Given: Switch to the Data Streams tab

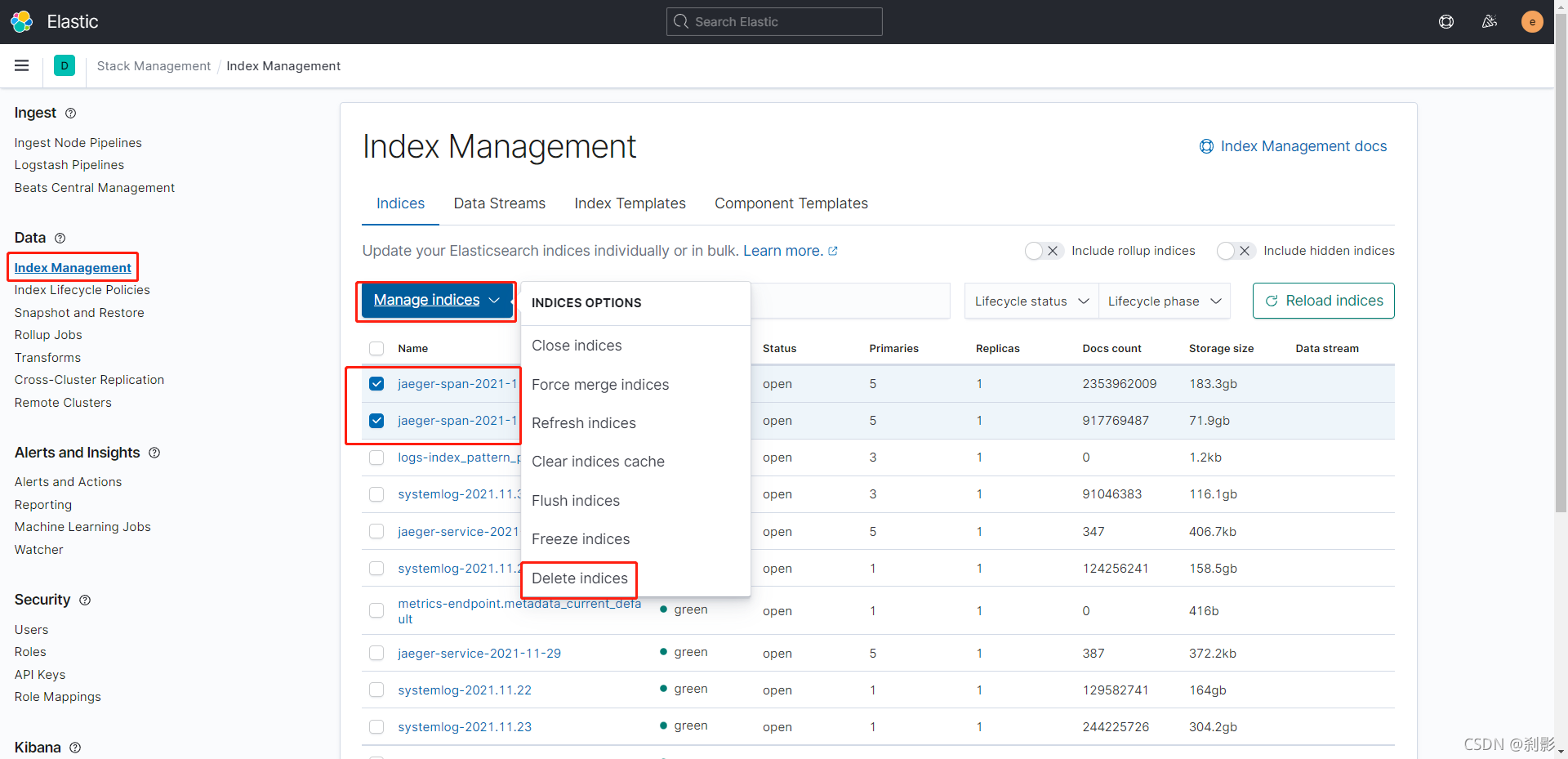Looking at the screenshot, I should pyautogui.click(x=500, y=203).
